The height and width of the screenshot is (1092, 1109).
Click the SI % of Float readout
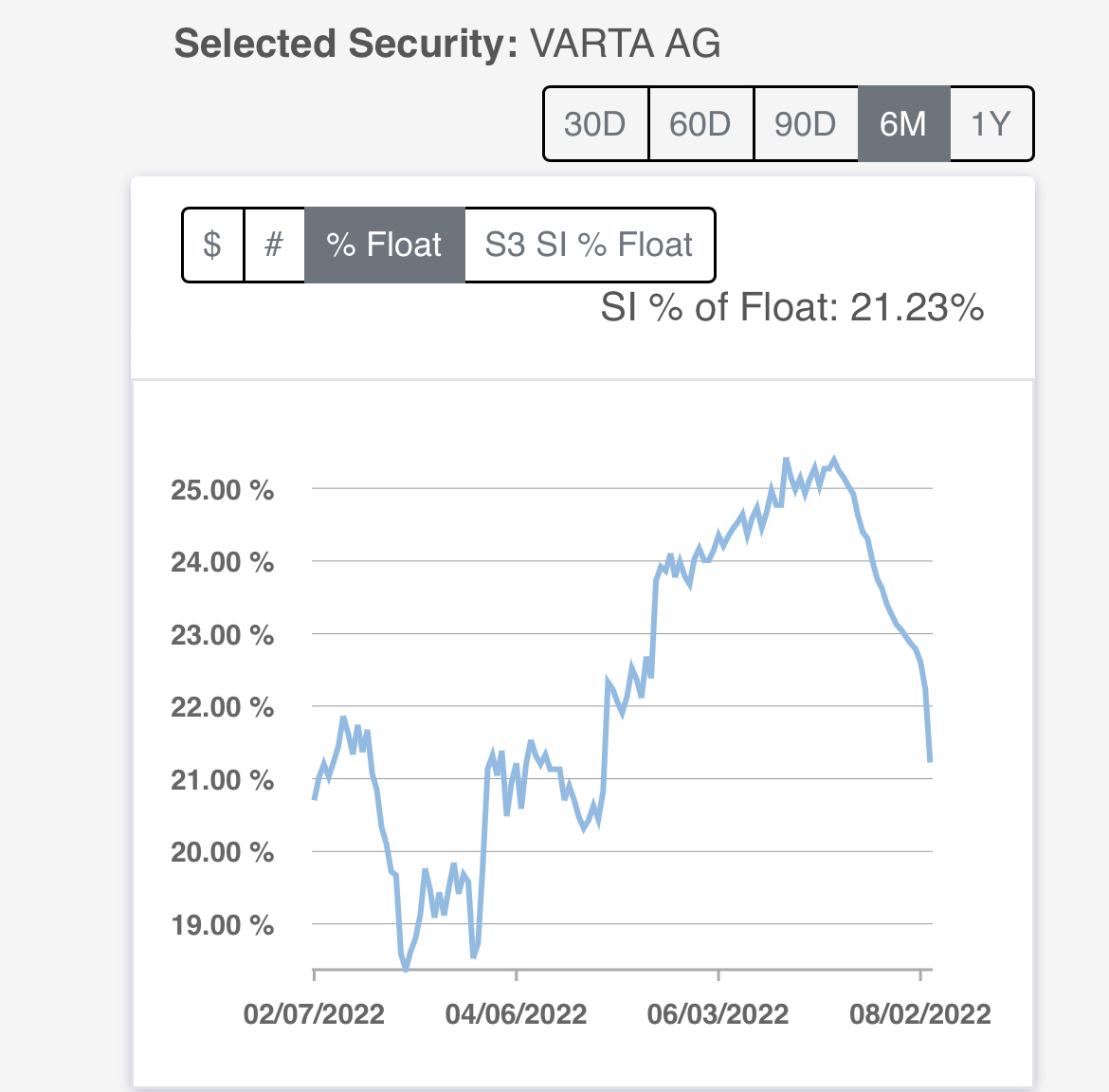click(x=792, y=308)
